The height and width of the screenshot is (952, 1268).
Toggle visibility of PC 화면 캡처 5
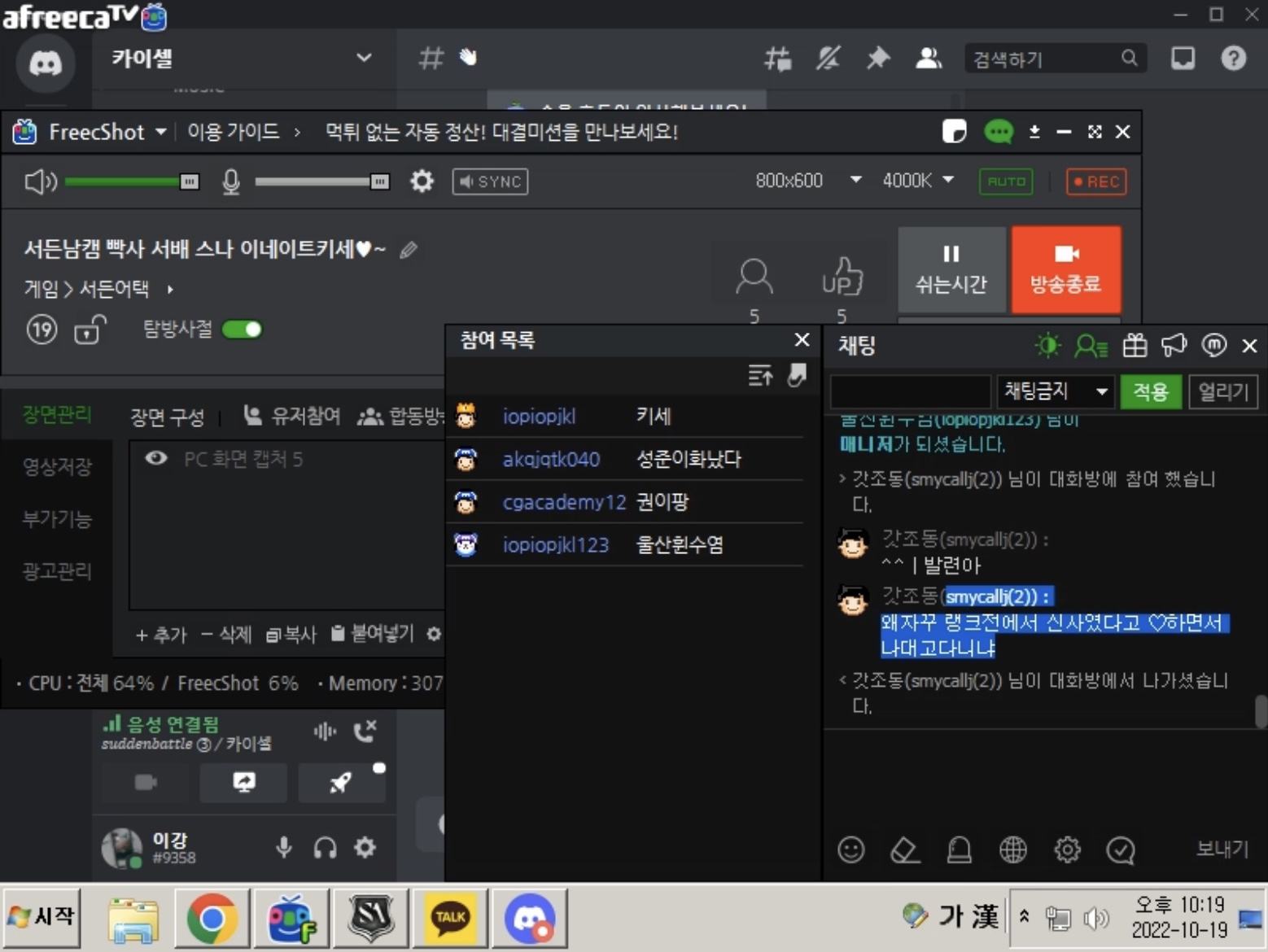tap(156, 459)
